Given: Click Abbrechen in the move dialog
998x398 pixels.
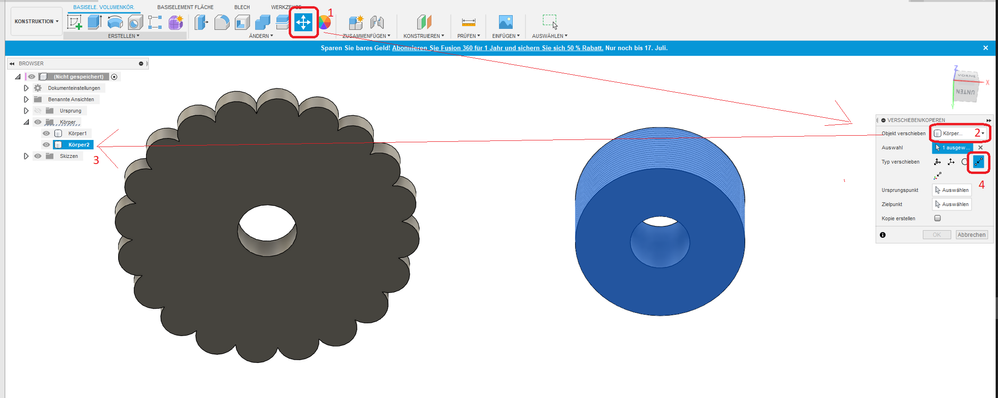Looking at the screenshot, I should tap(972, 235).
